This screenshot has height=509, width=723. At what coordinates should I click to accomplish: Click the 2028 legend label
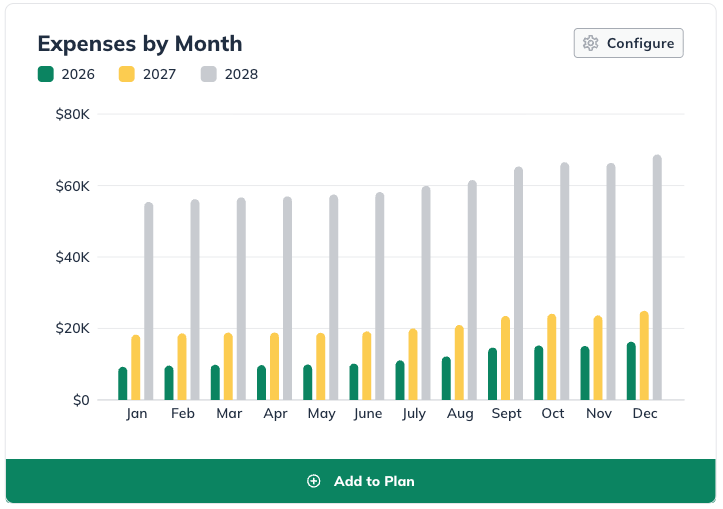pos(241,74)
